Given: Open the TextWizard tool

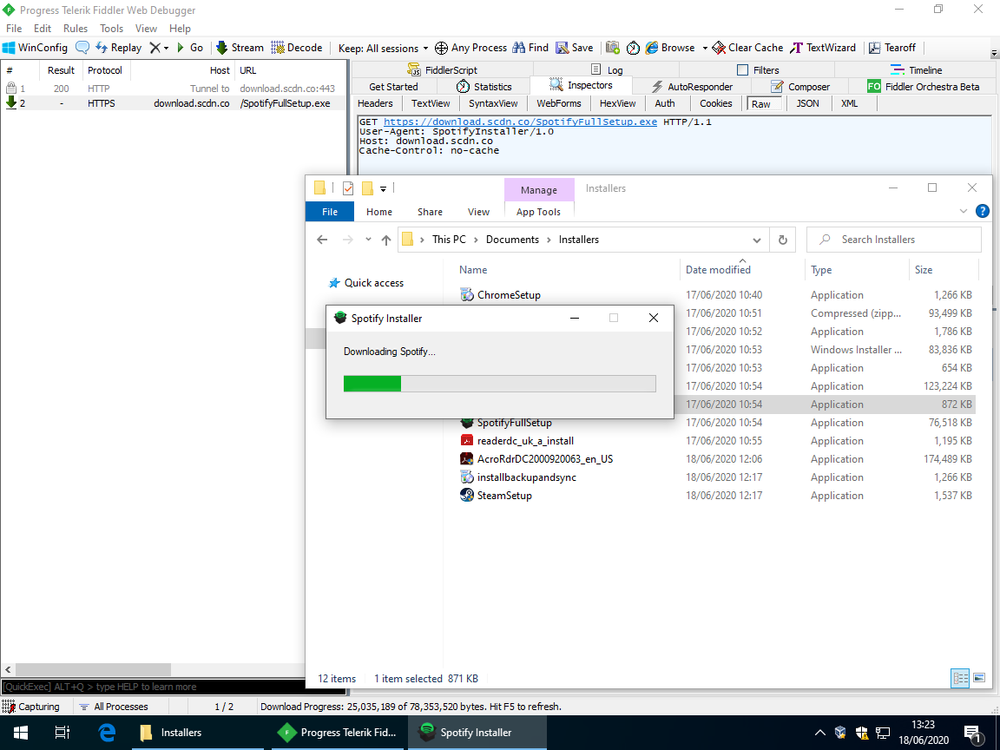Looking at the screenshot, I should (x=823, y=48).
